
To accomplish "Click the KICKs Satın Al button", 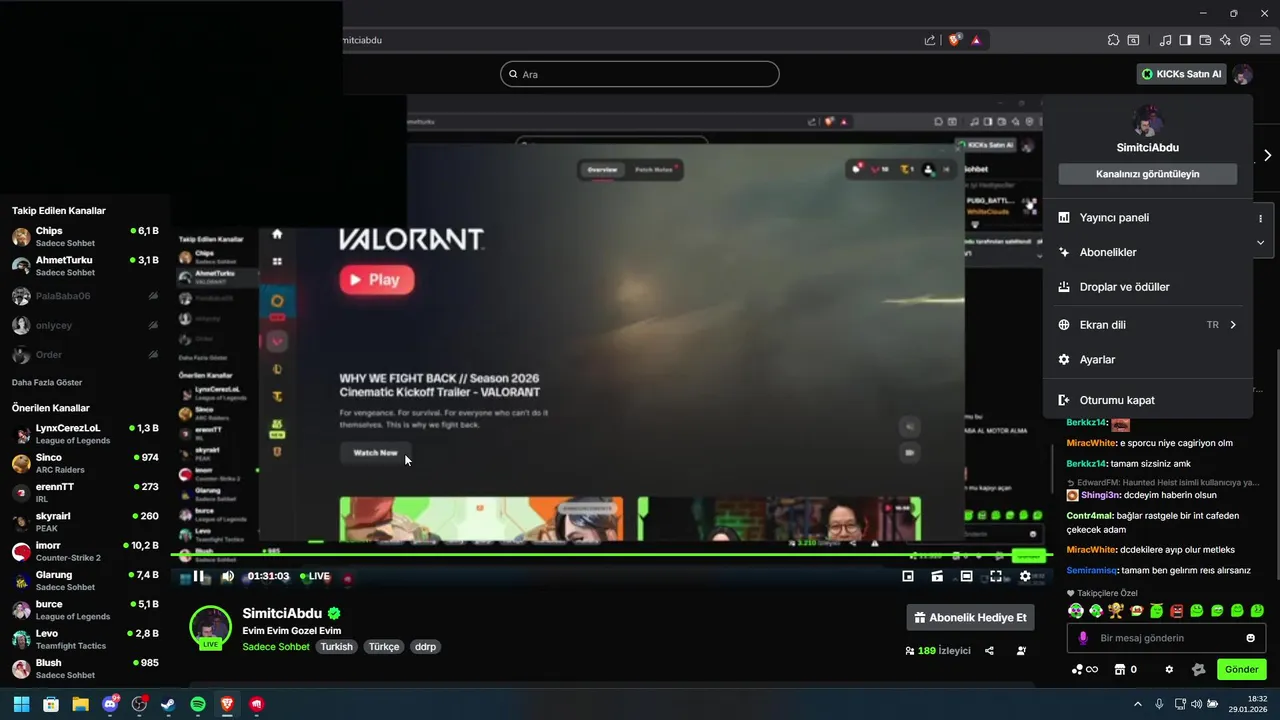I will click(x=1181, y=74).
